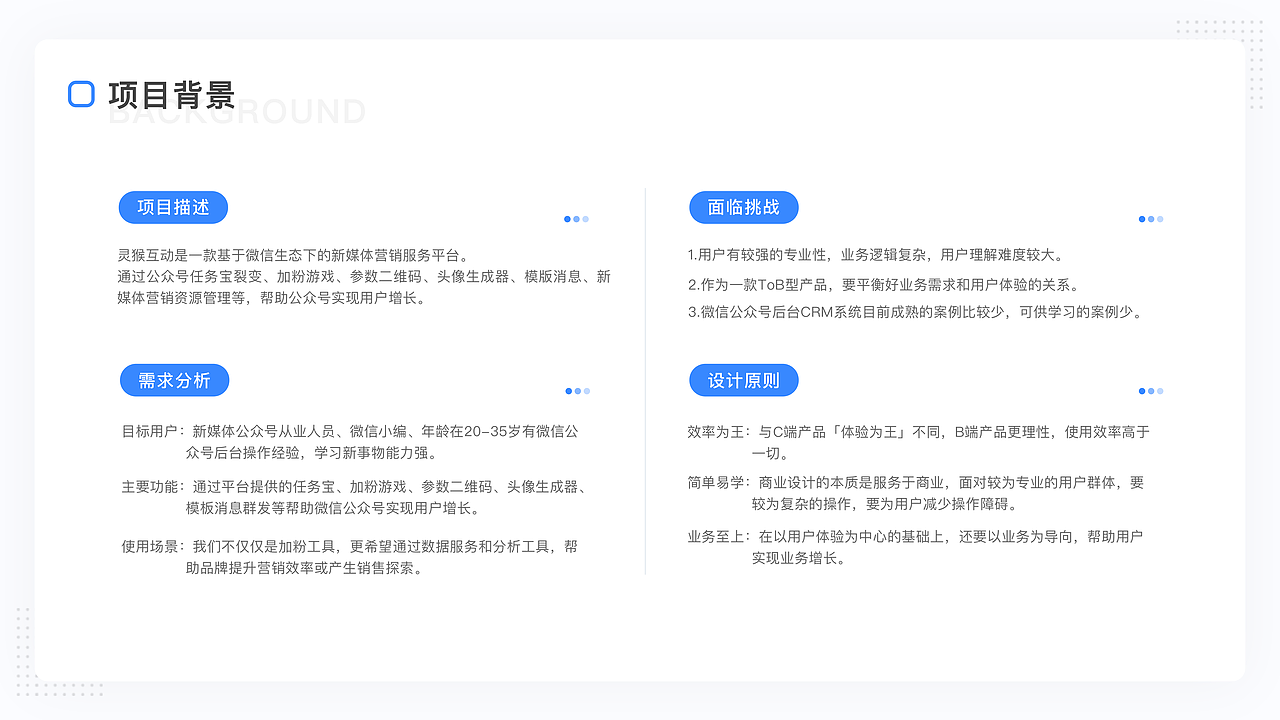Click the blue dot indicator beside 面临挑战 section
Screen dimensions: 1280x720
(x=1141, y=219)
